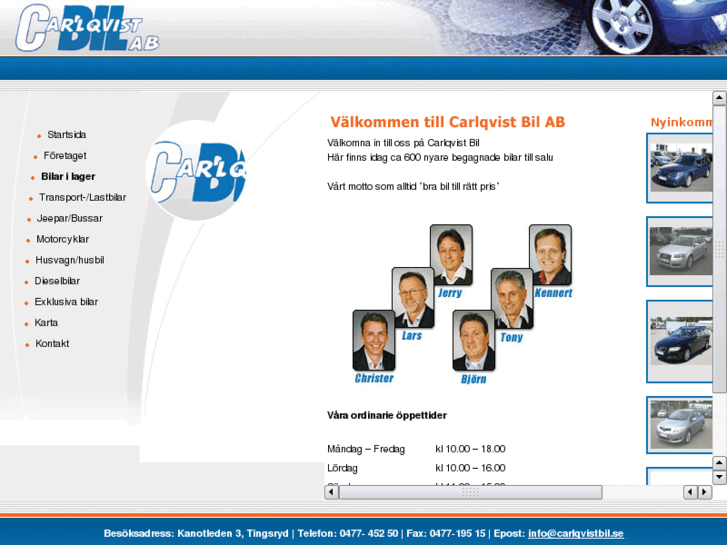Screen dimensions: 727x545
Task: Open the Husvagn/husbil category
Action: pos(70,260)
